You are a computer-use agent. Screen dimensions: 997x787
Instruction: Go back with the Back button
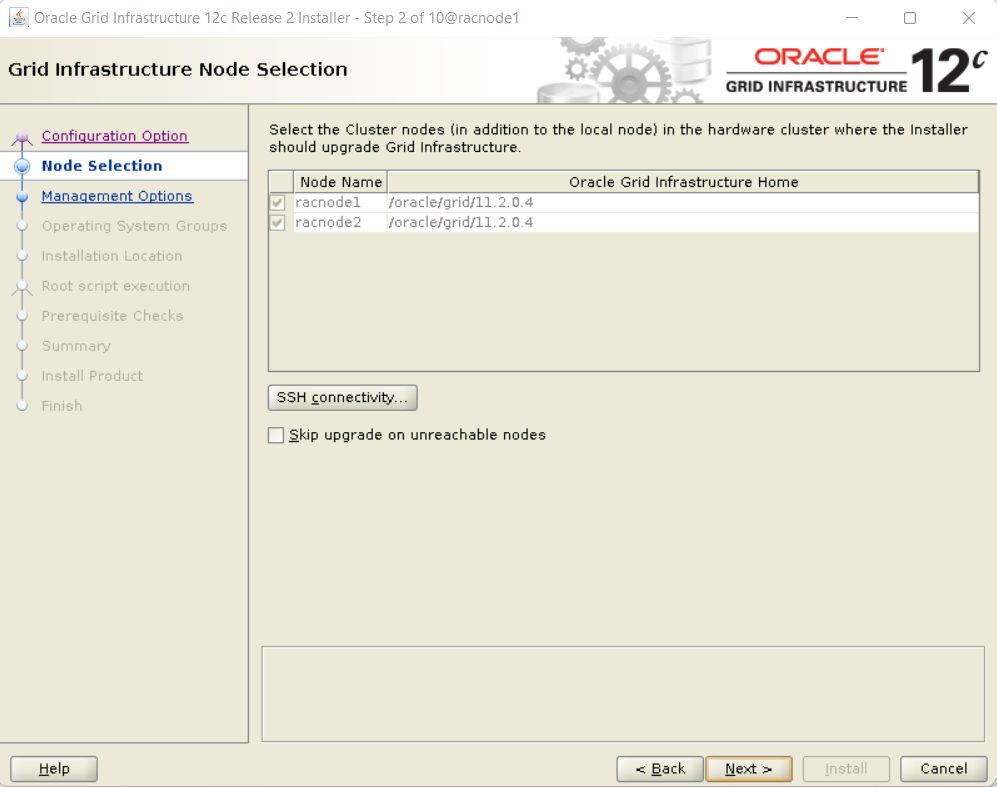point(660,769)
